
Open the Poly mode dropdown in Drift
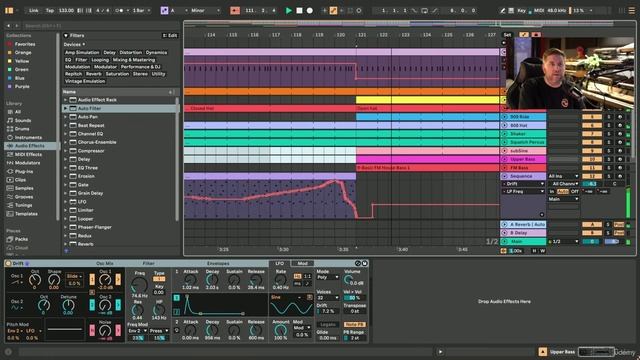(328, 278)
